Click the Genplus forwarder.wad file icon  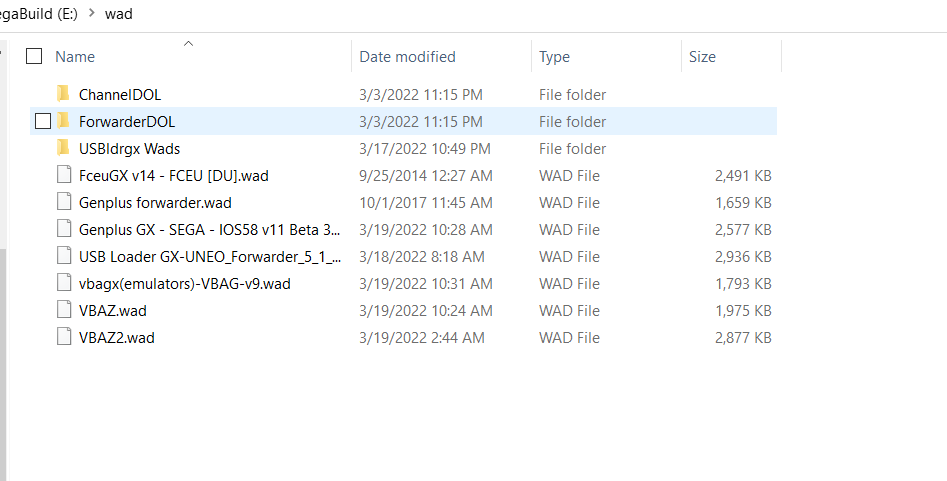64,202
